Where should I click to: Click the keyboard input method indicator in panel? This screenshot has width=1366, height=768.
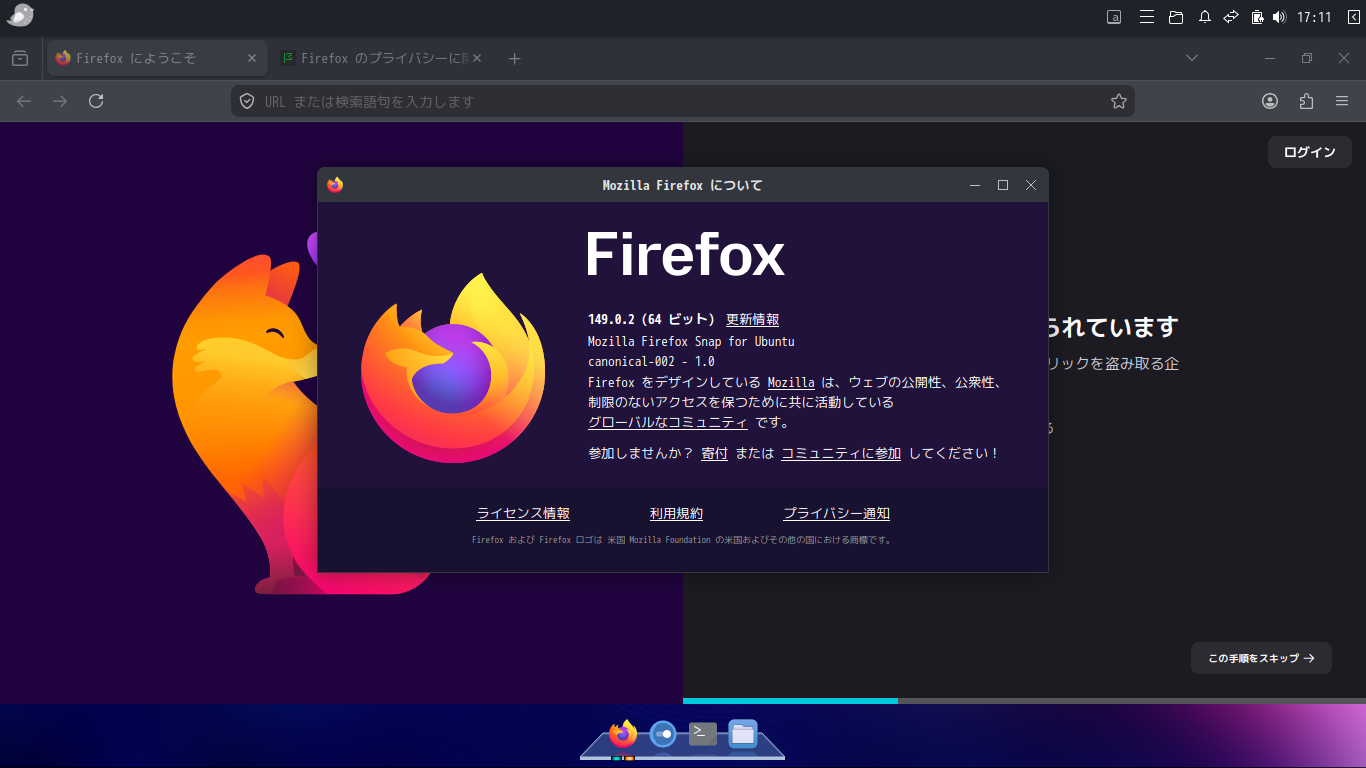pyautogui.click(x=1114, y=17)
